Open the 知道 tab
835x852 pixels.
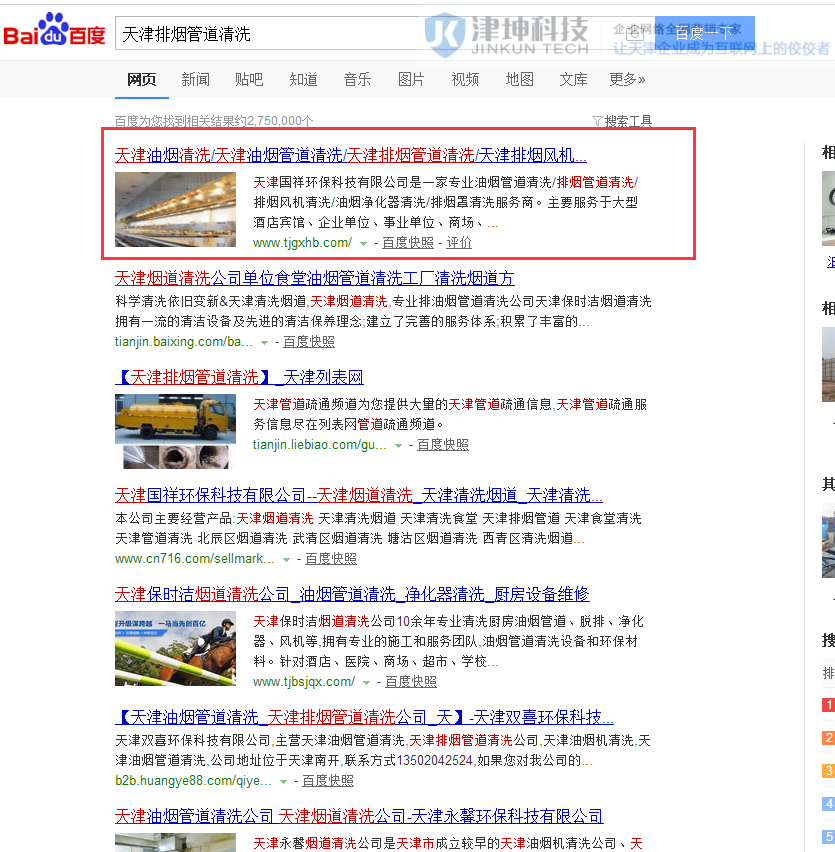(x=303, y=80)
